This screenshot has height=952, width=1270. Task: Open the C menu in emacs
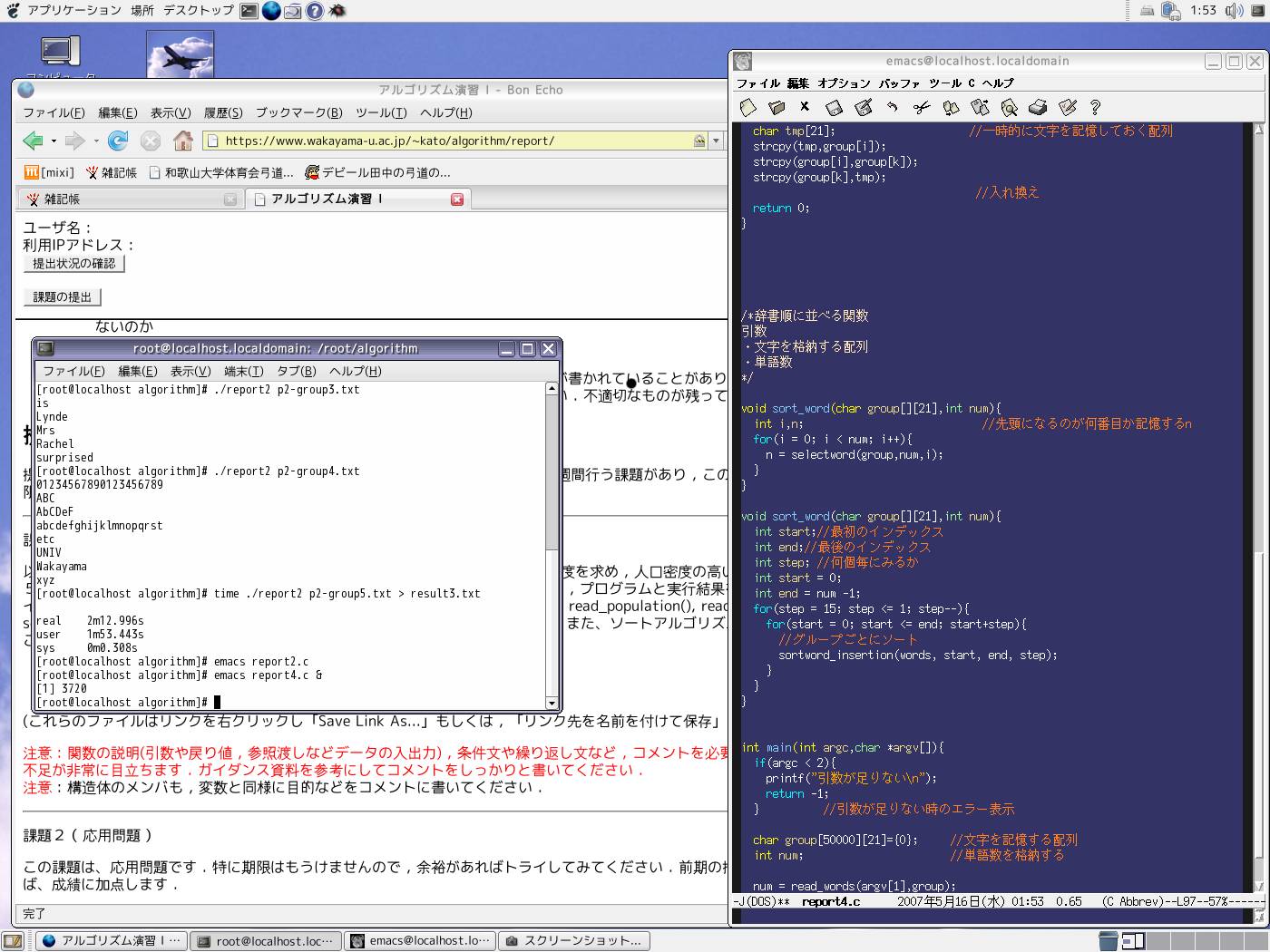pos(972,83)
